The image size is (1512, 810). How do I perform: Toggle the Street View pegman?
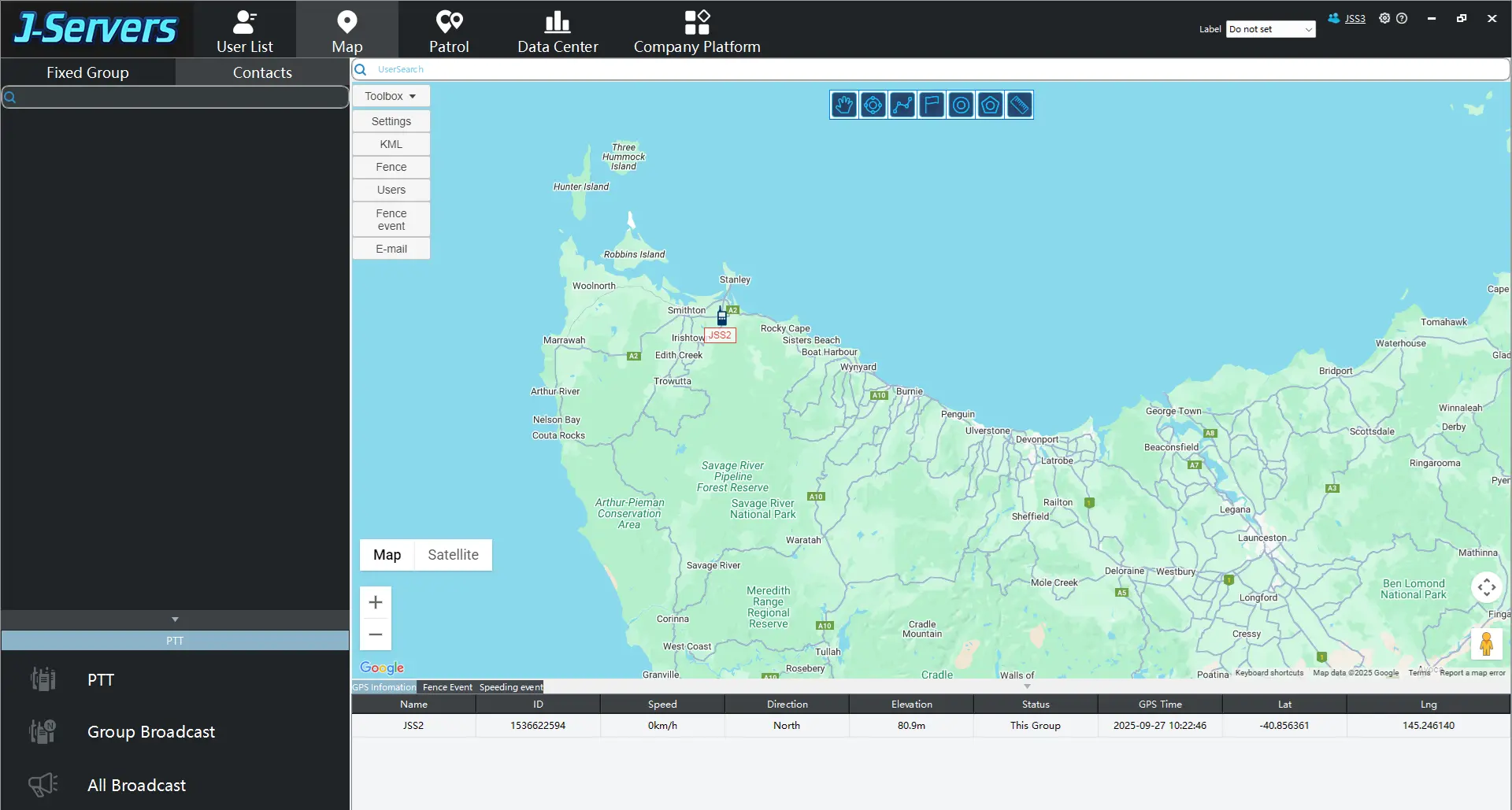coord(1486,644)
